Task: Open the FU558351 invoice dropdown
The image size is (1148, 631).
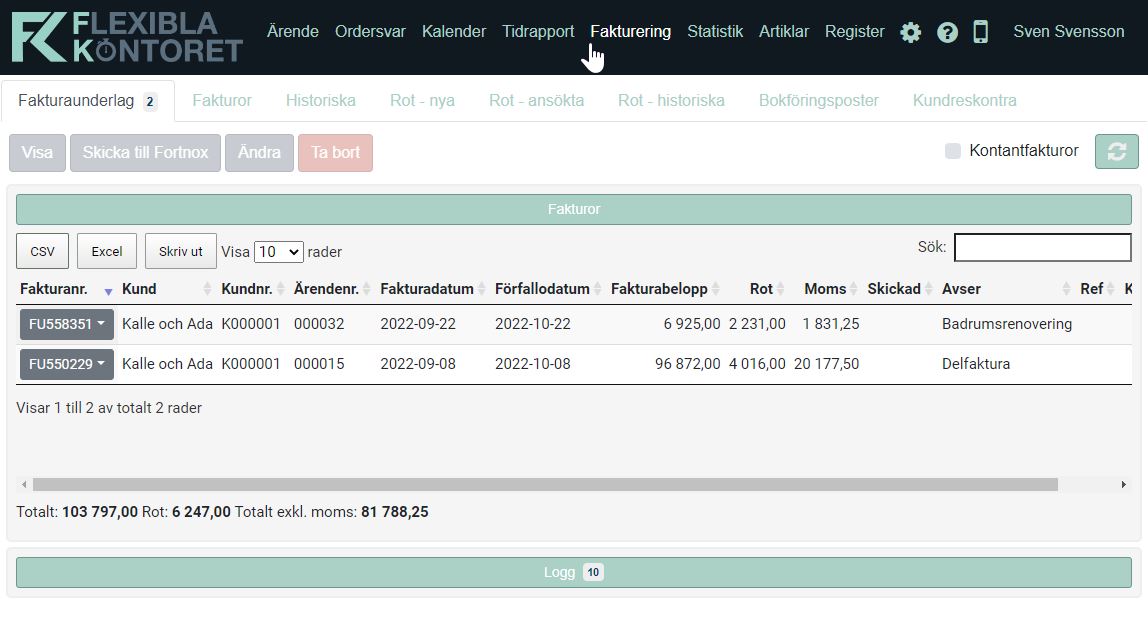Action: [66, 324]
